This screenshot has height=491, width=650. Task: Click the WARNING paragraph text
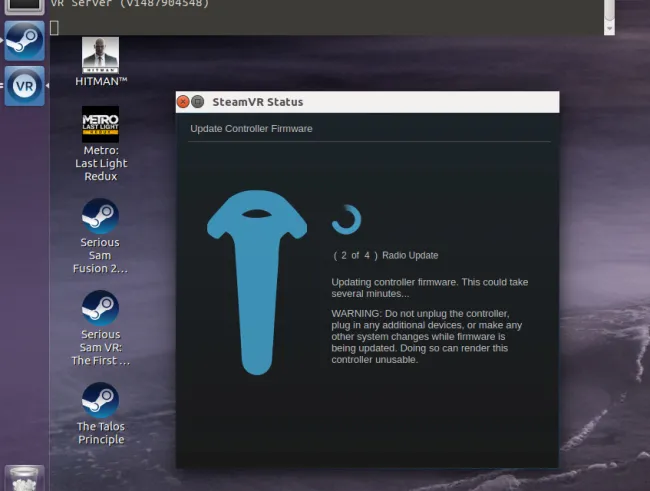(427, 336)
